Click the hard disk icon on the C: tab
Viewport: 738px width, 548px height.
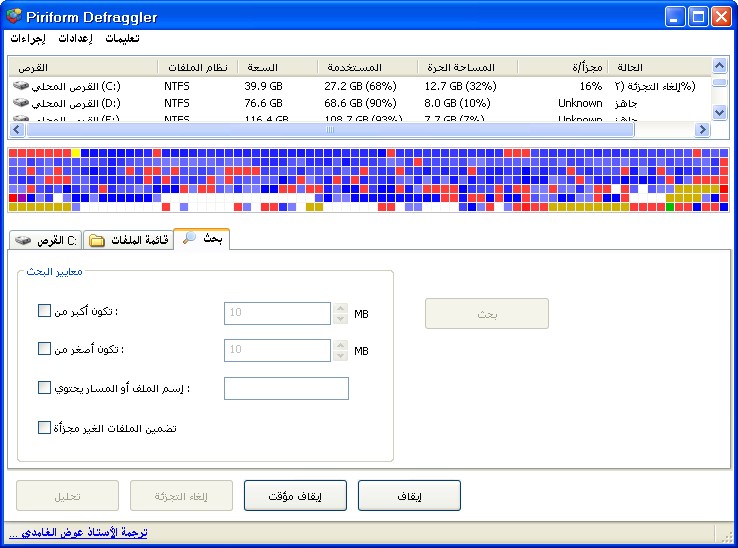[x=23, y=240]
